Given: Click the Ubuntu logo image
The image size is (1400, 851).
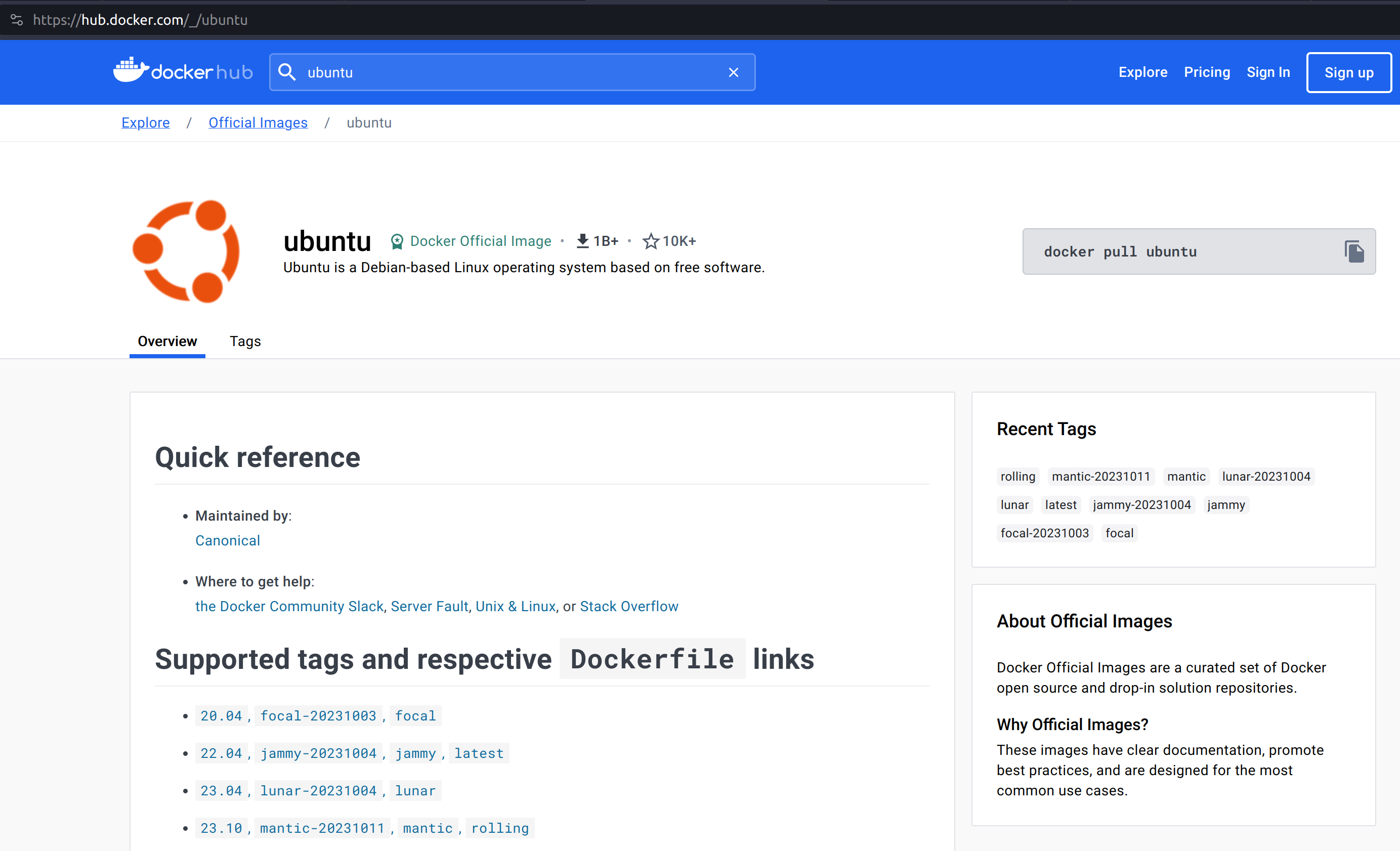Looking at the screenshot, I should (x=186, y=251).
